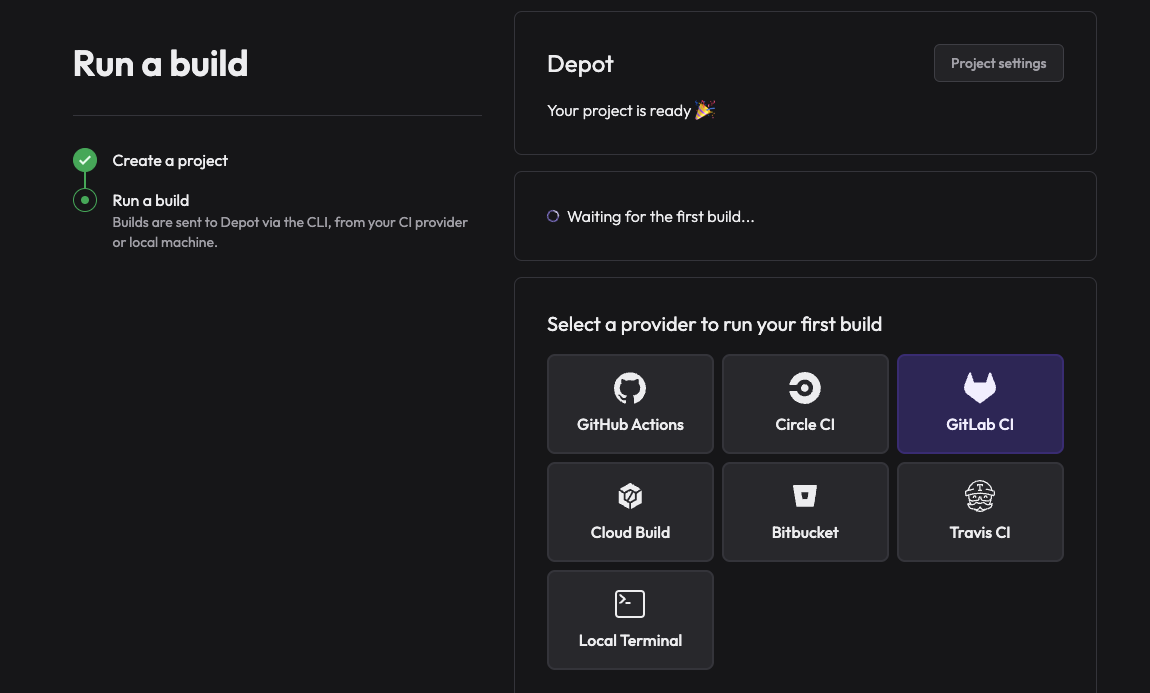Click the Depot project title
Viewport: 1150px width, 693px height.
pyautogui.click(x=580, y=64)
